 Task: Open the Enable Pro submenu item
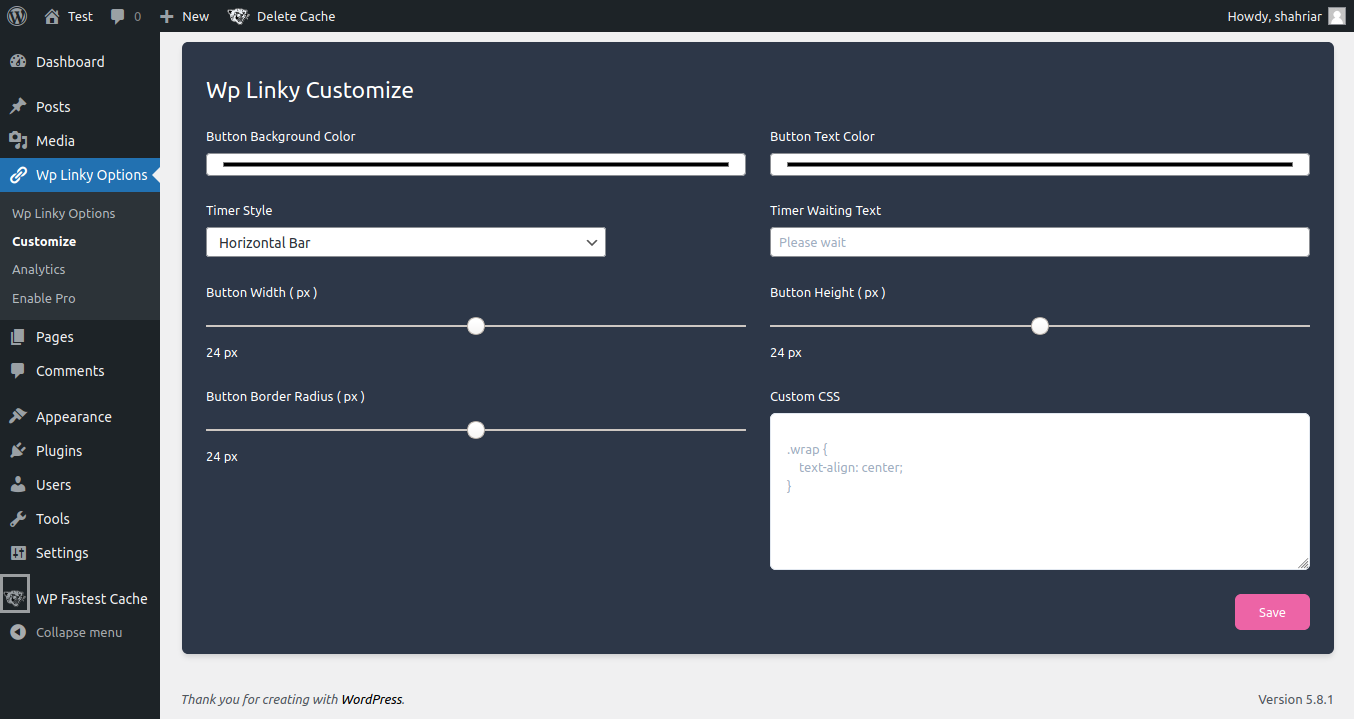44,298
